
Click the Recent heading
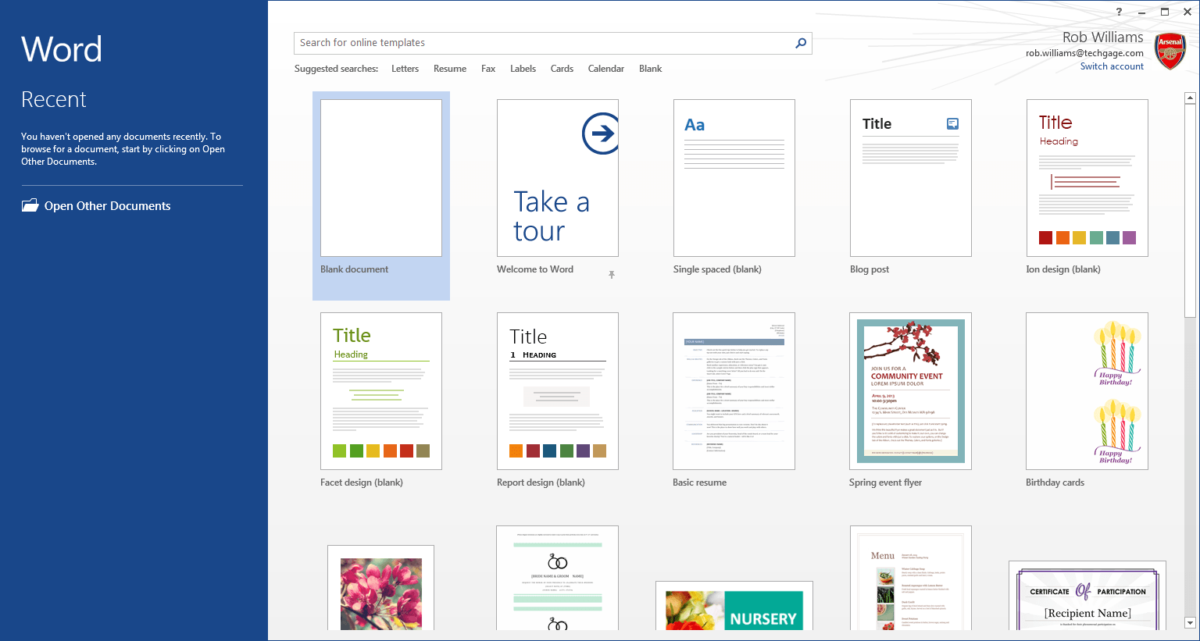(54, 99)
